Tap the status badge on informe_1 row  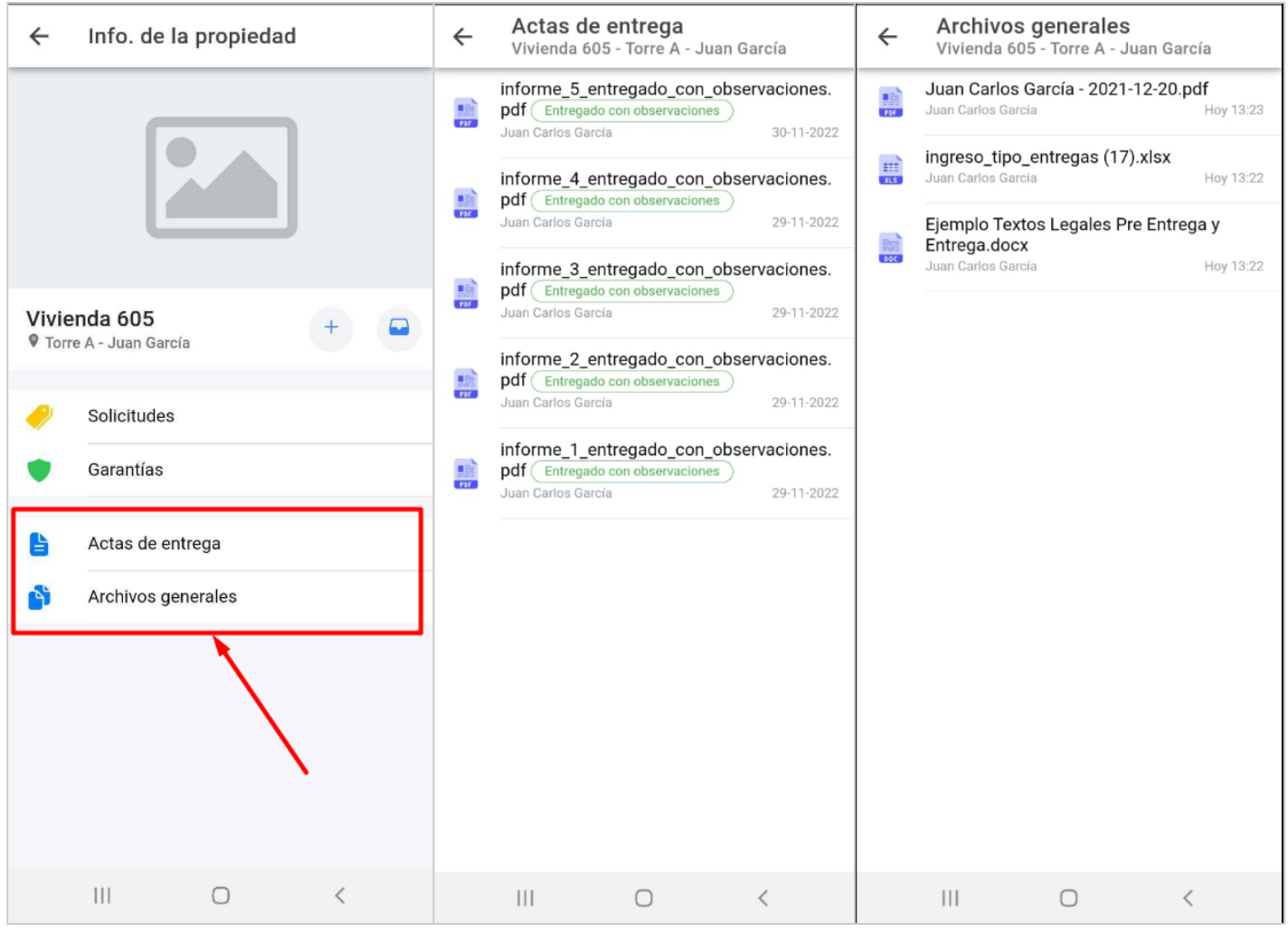pos(632,471)
